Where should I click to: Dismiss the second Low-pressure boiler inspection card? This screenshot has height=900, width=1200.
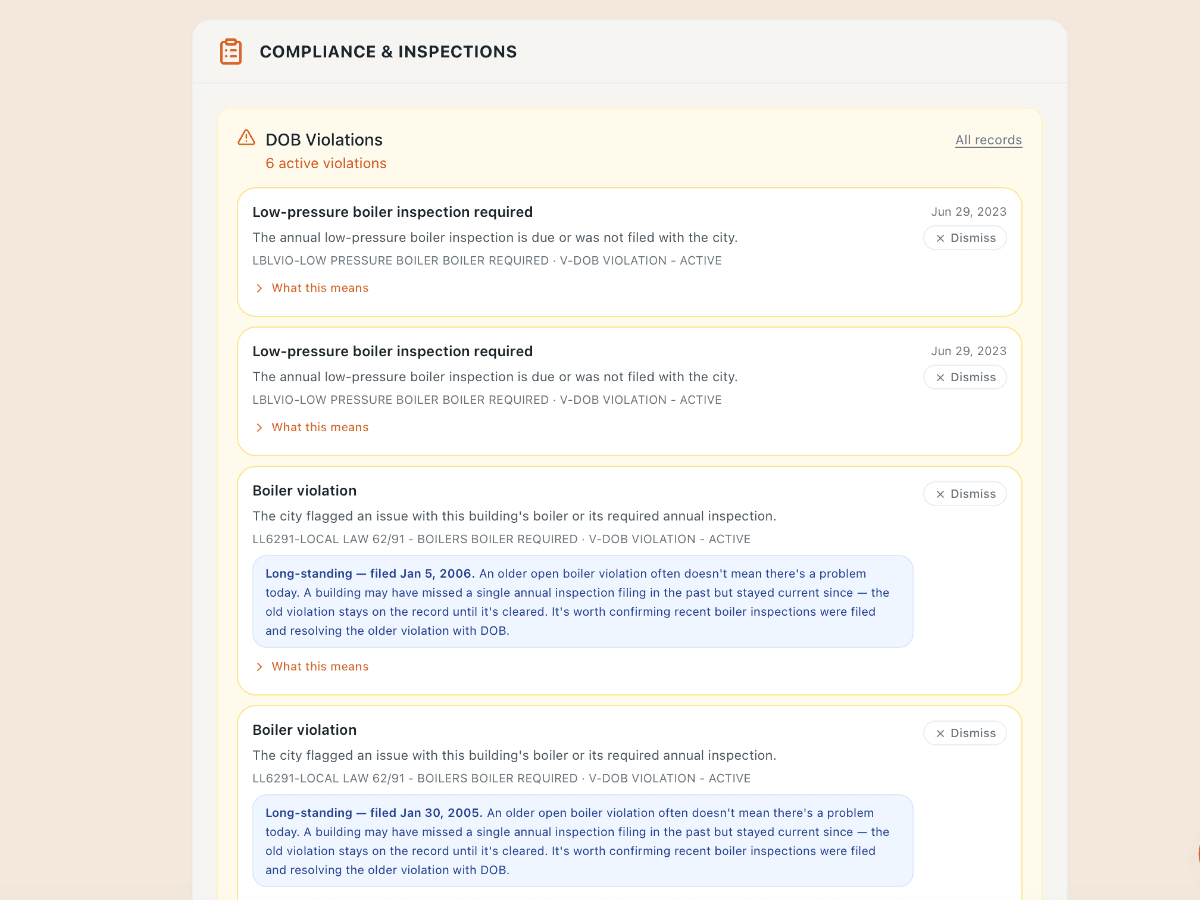coord(965,377)
